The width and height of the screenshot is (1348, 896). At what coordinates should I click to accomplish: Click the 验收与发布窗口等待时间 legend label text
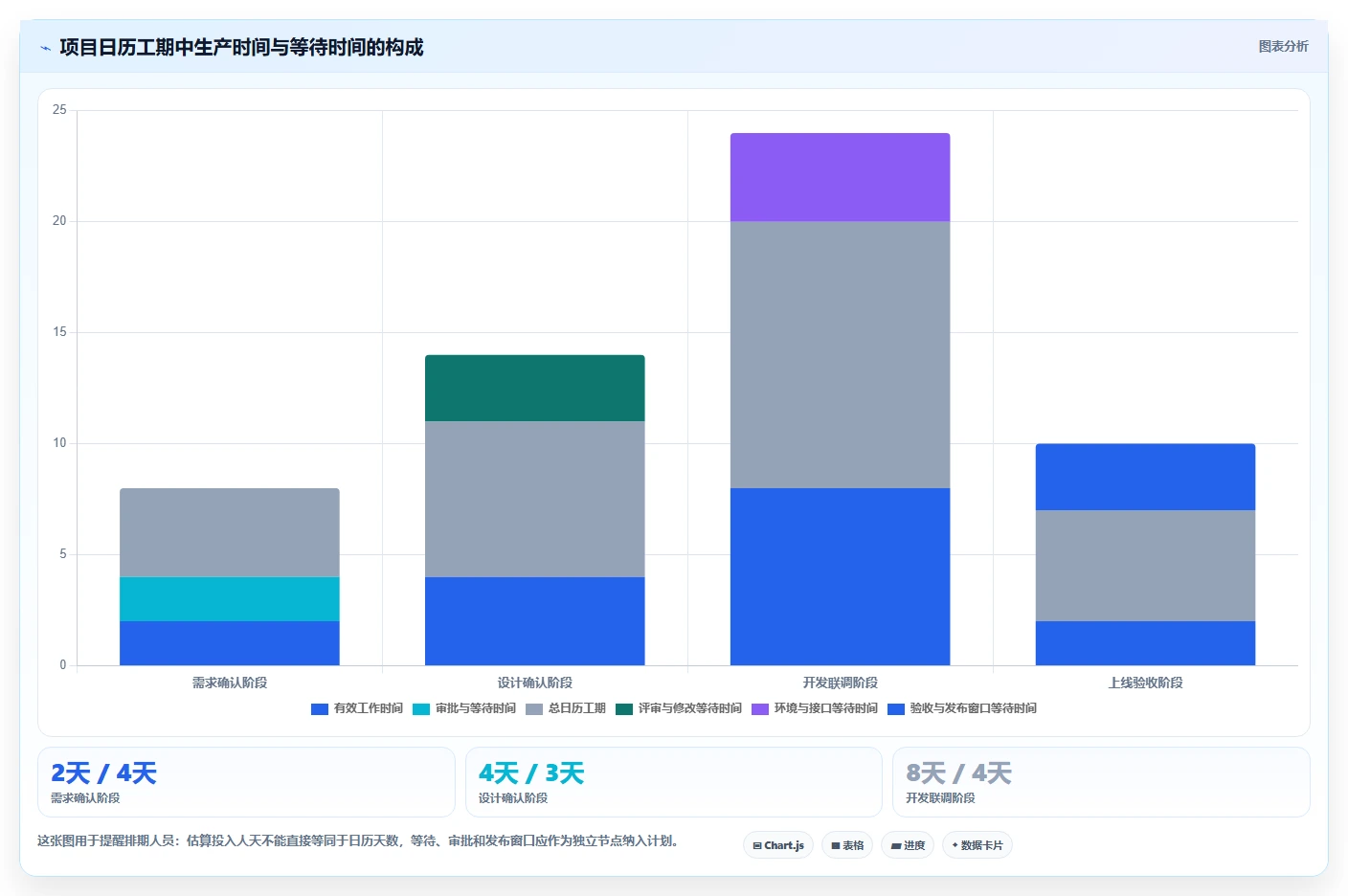974,708
